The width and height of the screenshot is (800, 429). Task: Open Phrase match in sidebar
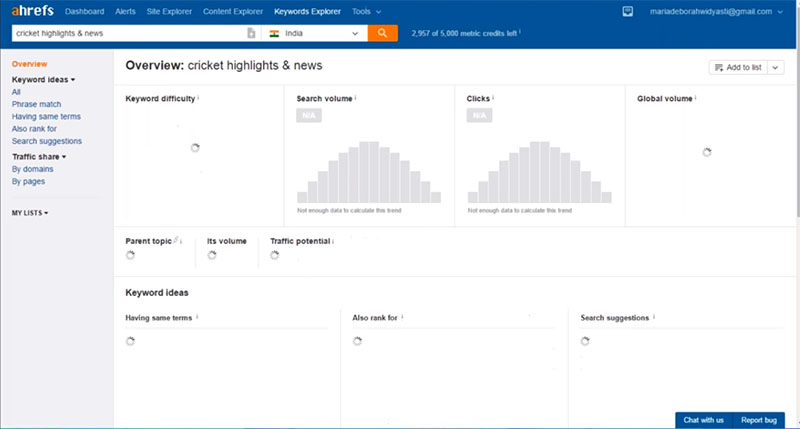click(x=36, y=104)
